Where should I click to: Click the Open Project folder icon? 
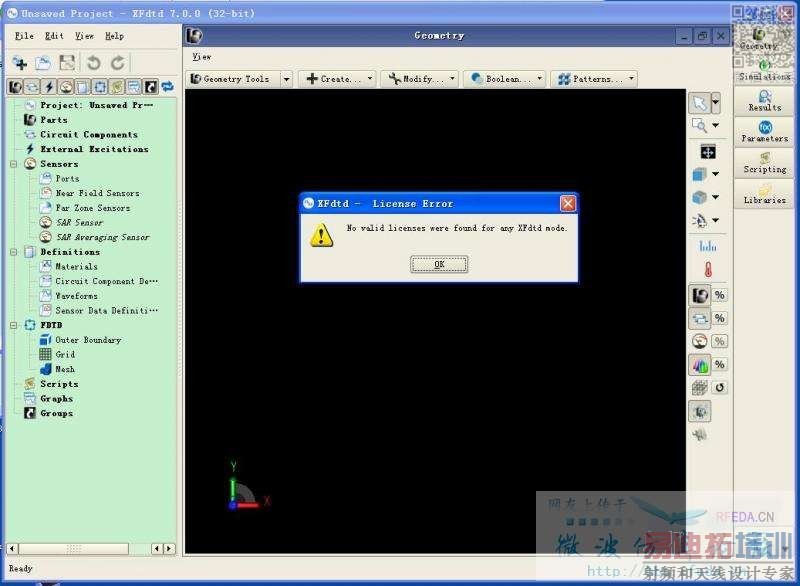43,63
